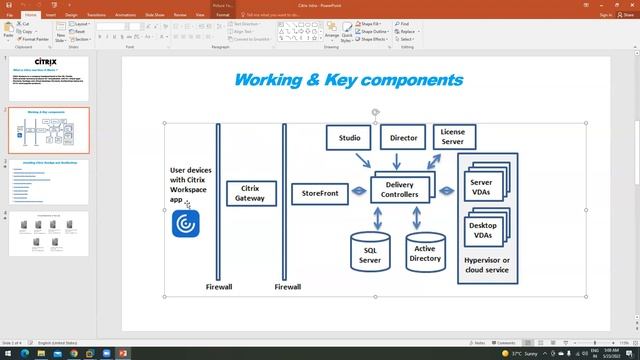
Task: Toggle Underline formatting
Action: click(x=114, y=37)
